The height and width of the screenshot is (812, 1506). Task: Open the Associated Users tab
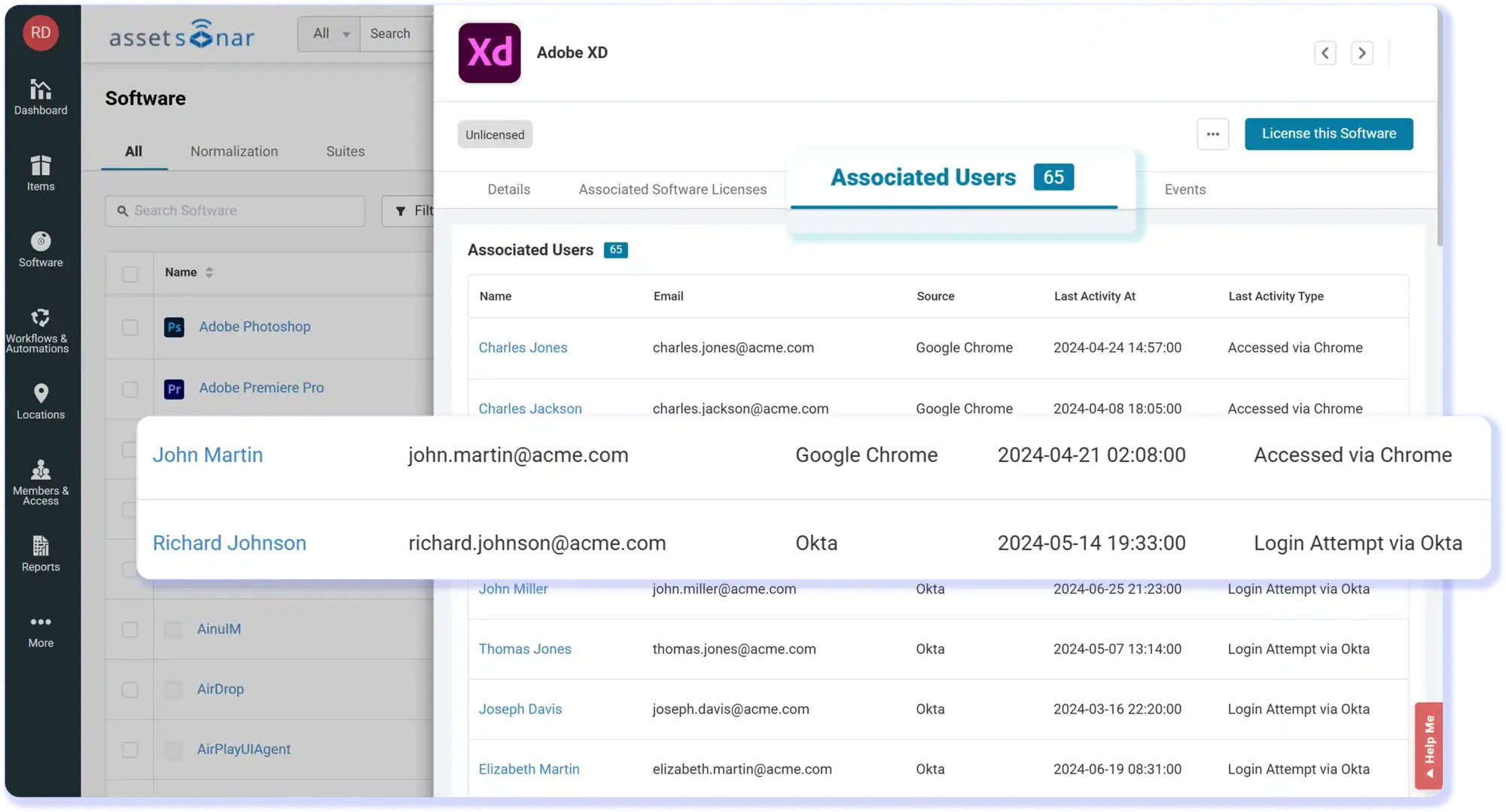tap(953, 178)
